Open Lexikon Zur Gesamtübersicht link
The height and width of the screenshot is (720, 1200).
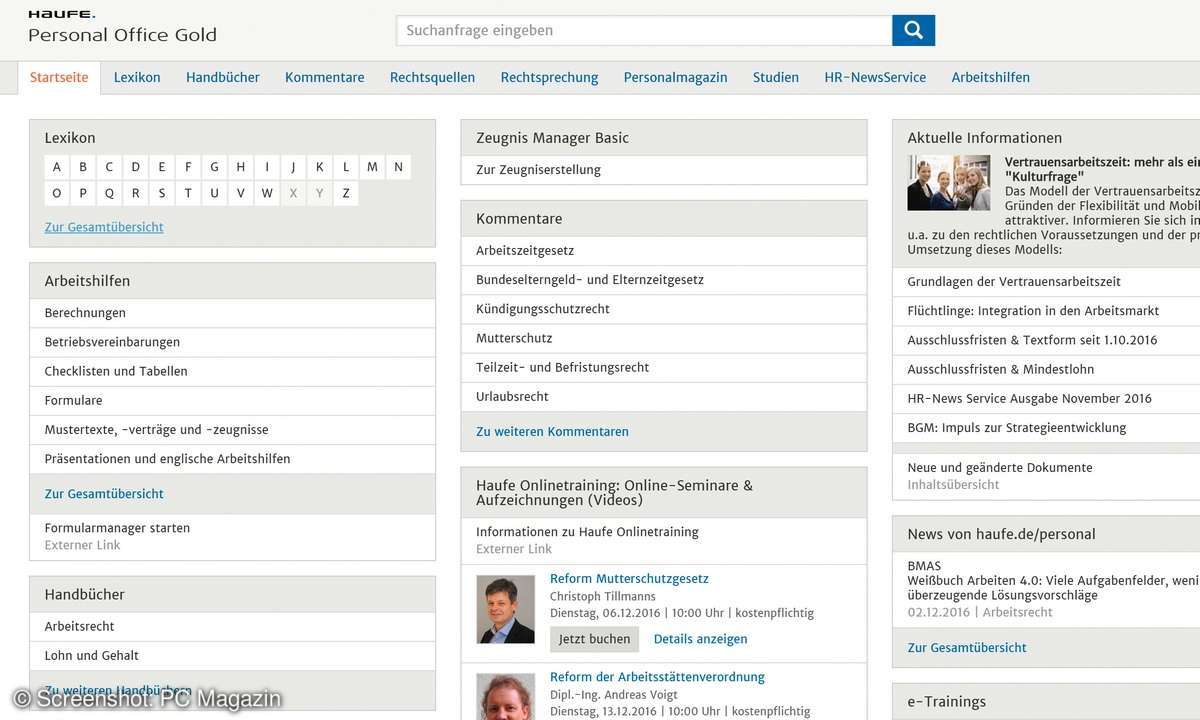(104, 227)
